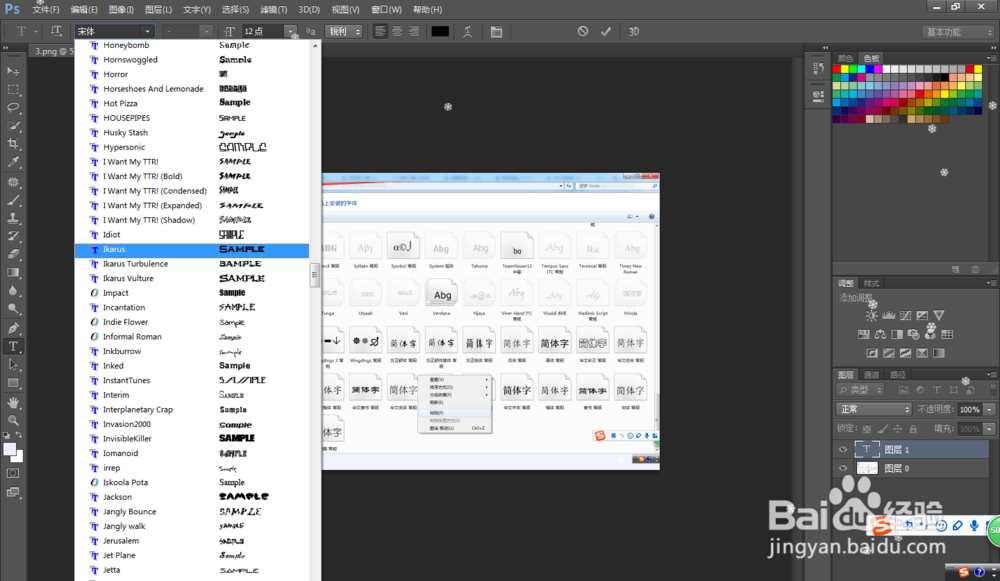Enable center text alignment
1000x581 pixels.
pos(397,31)
